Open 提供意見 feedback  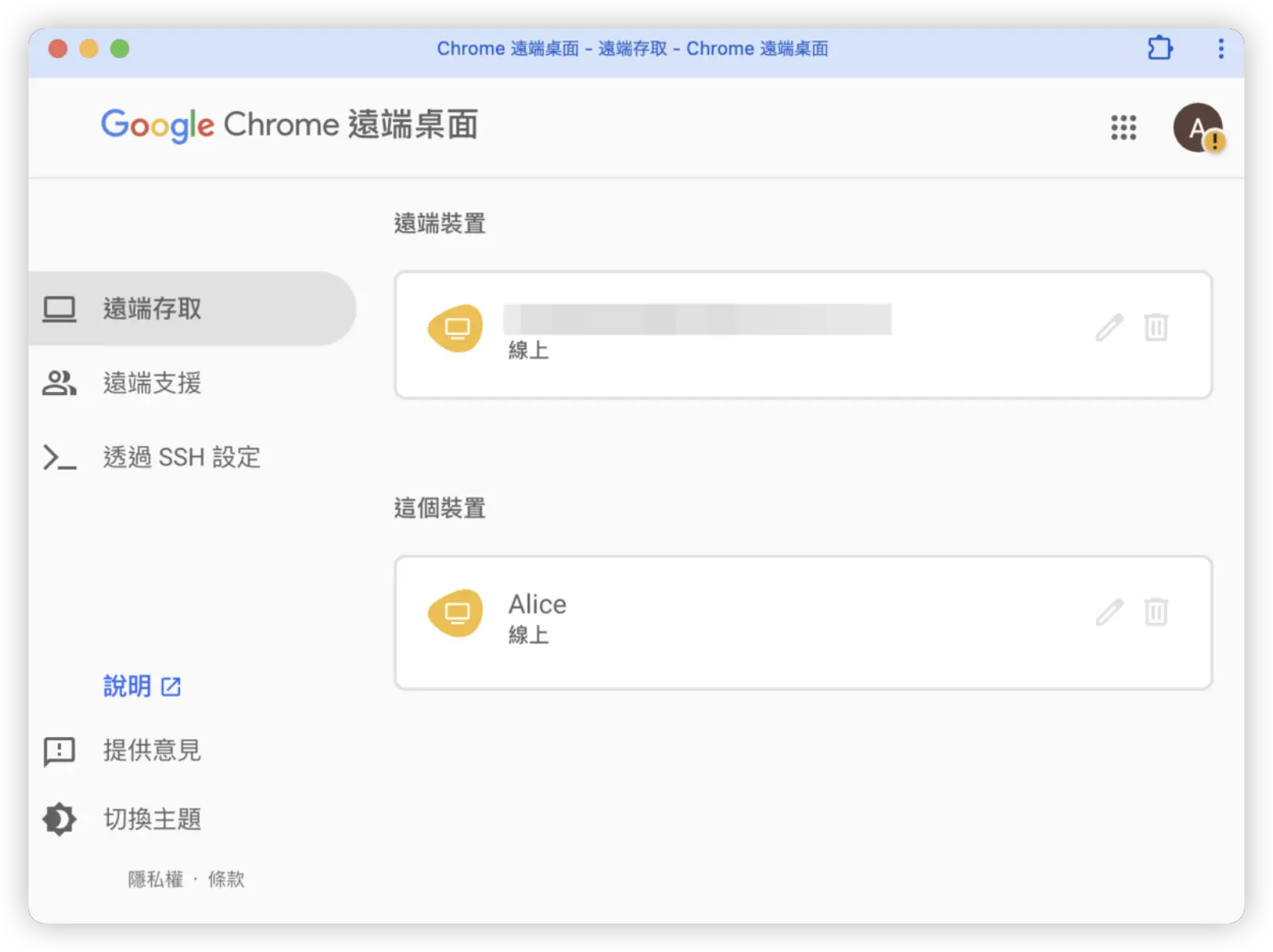point(152,750)
